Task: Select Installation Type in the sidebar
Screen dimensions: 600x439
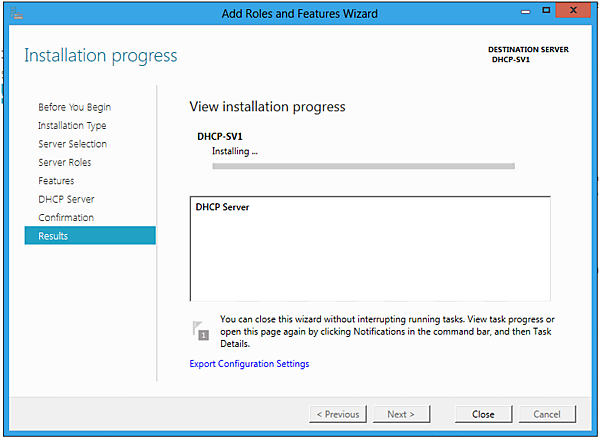Action: pos(72,126)
